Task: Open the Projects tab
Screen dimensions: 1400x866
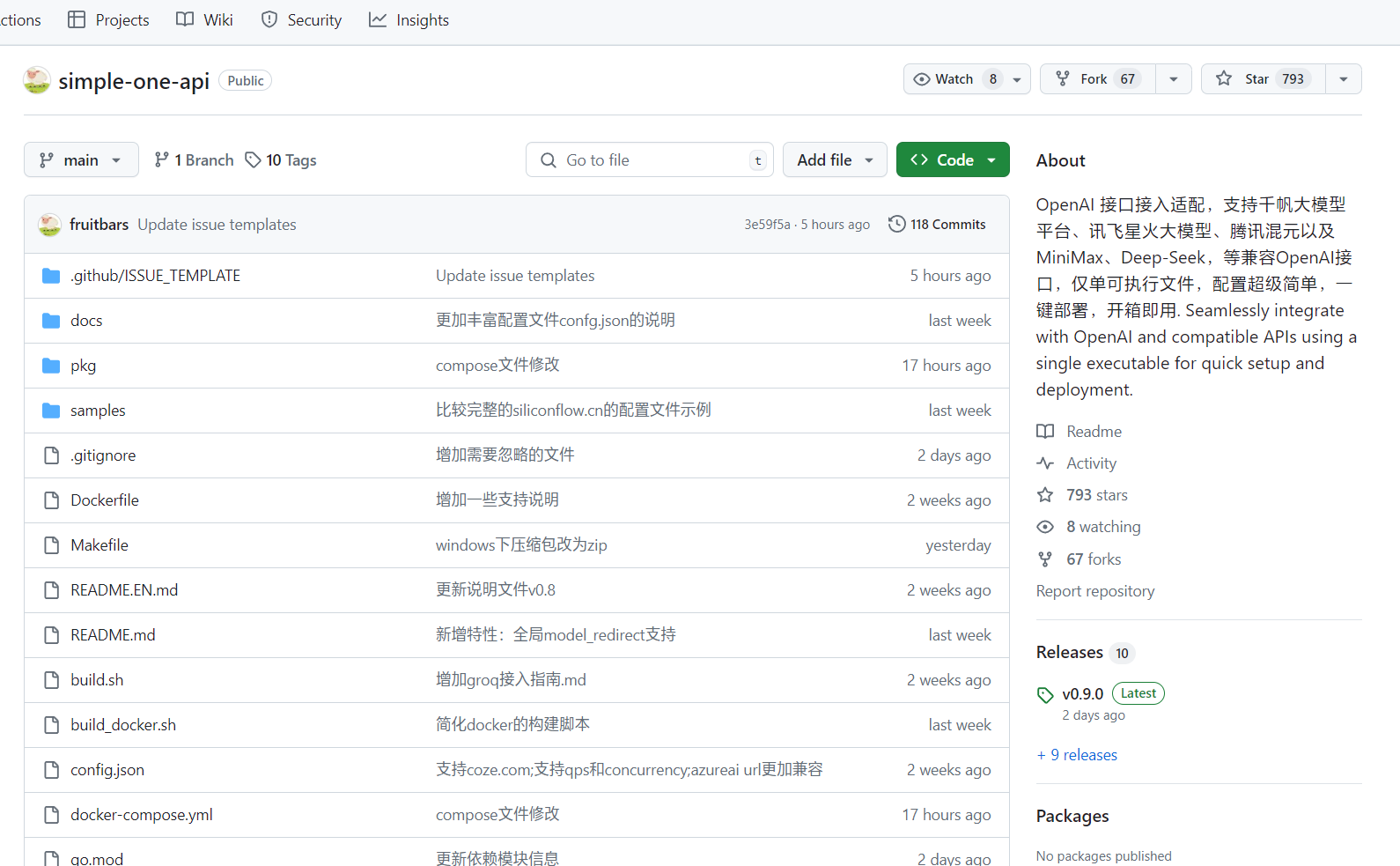Action: point(108,19)
